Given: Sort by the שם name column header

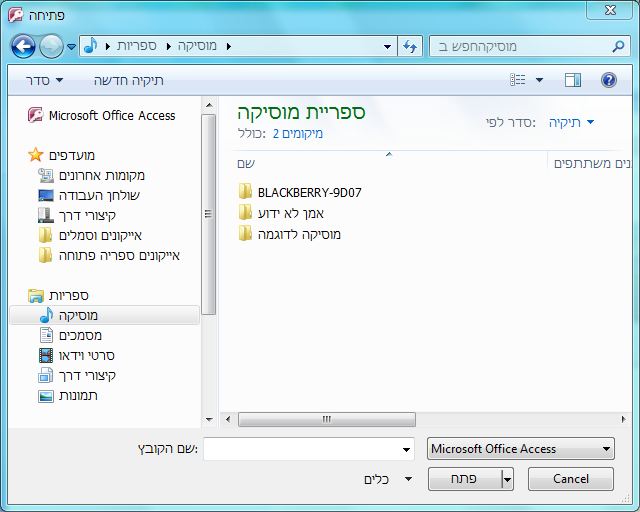Looking at the screenshot, I should [246, 164].
